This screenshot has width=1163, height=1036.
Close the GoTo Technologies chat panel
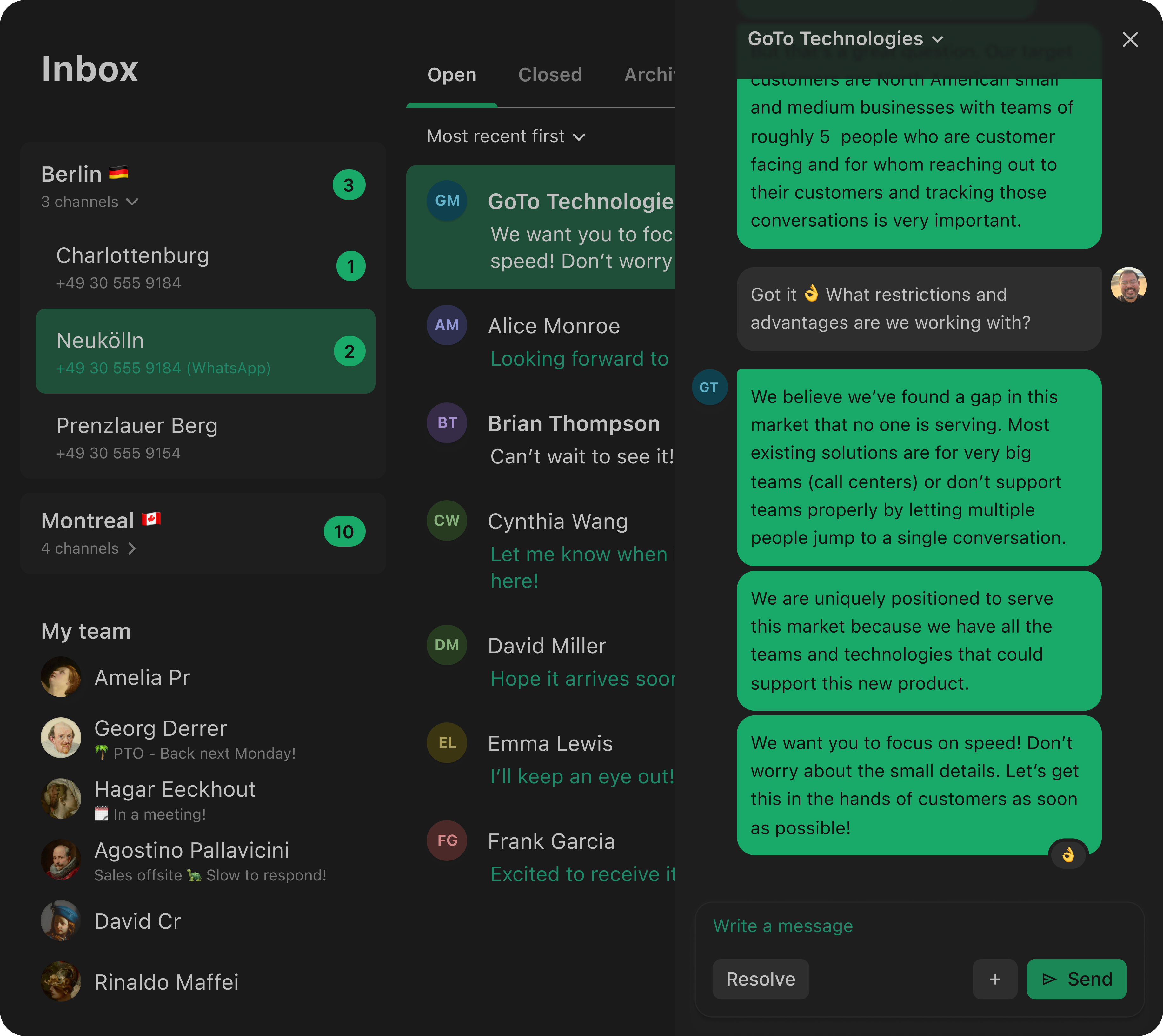(1130, 39)
